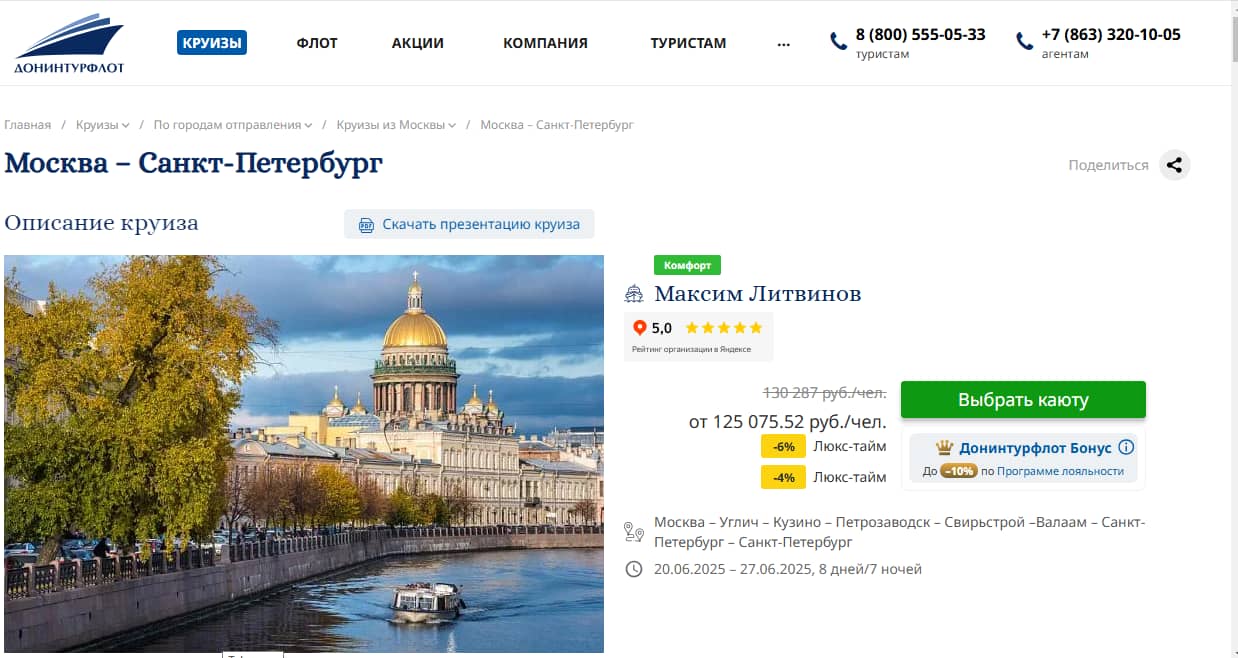
Task: Click the Донинтурфлот ship logo
Action: 69,44
